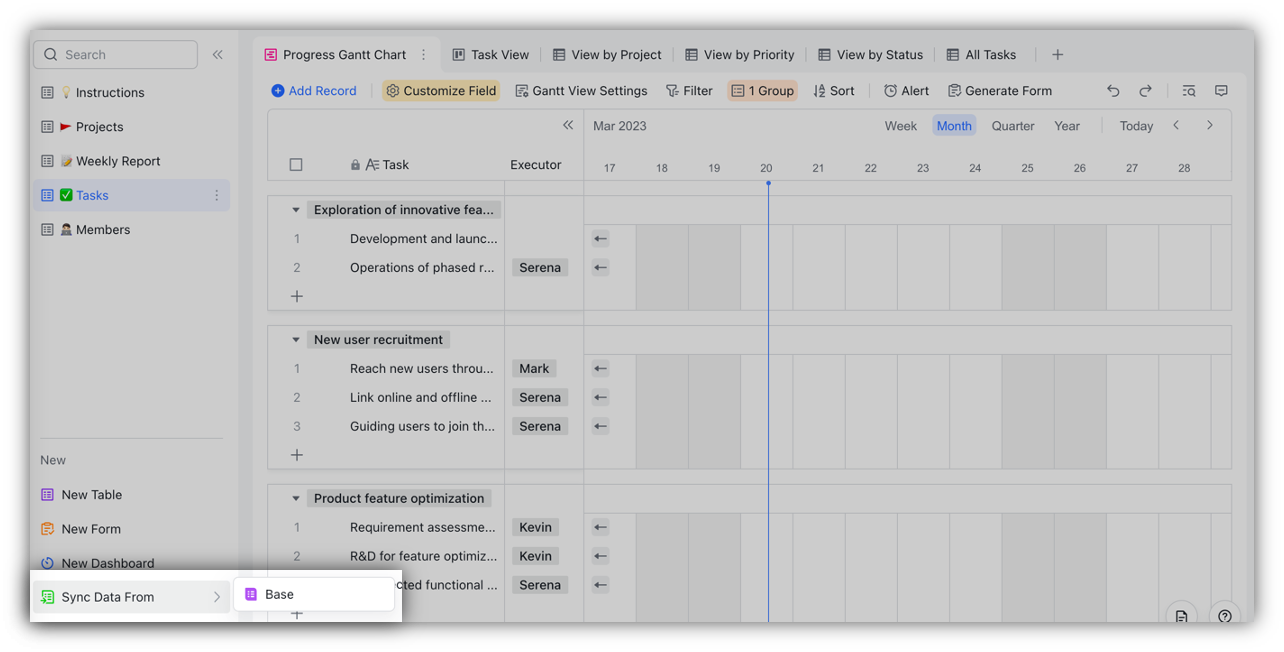Click the Add Record button
The image size is (1284, 652).
tap(314, 90)
